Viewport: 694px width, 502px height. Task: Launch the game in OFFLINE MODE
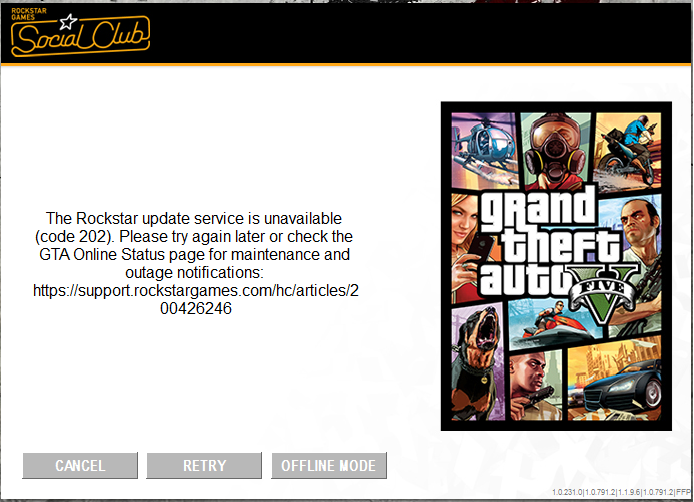pyautogui.click(x=329, y=465)
